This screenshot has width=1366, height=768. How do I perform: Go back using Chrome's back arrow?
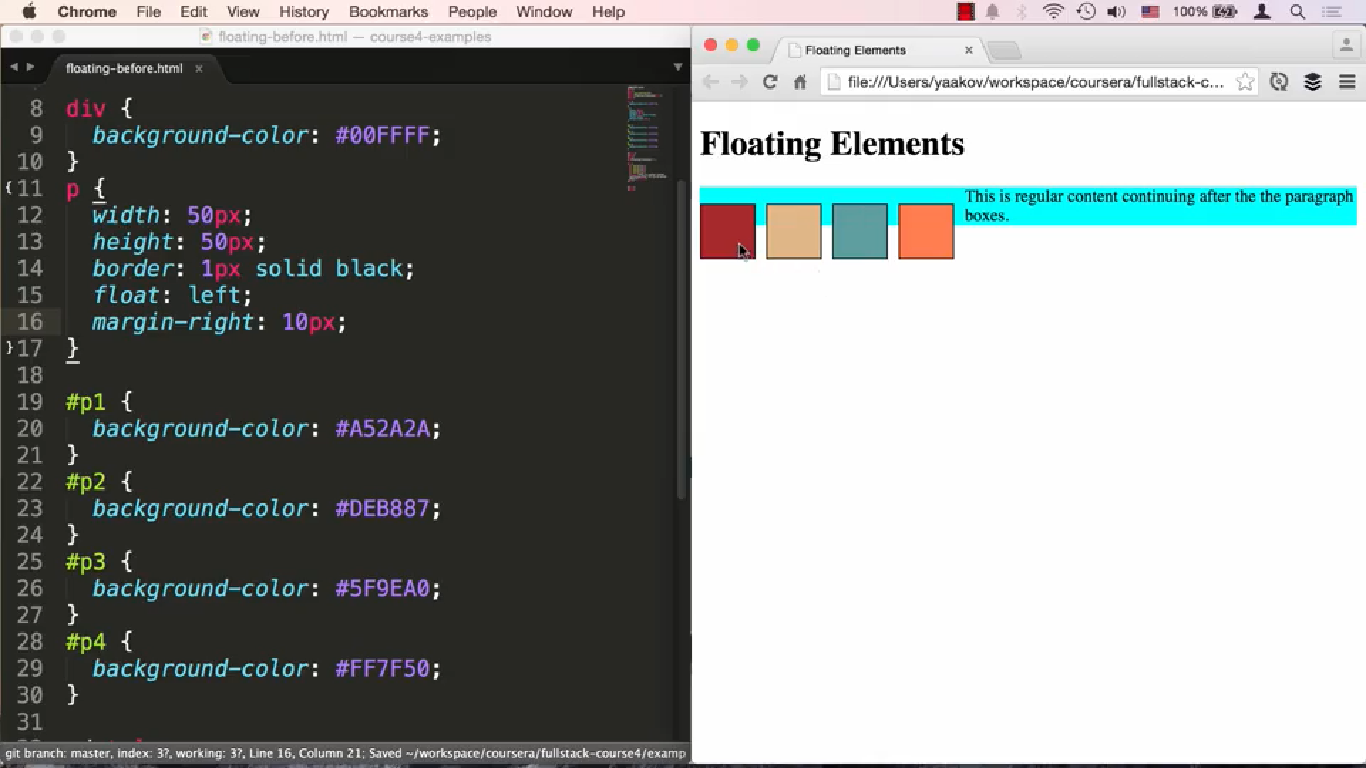(710, 82)
